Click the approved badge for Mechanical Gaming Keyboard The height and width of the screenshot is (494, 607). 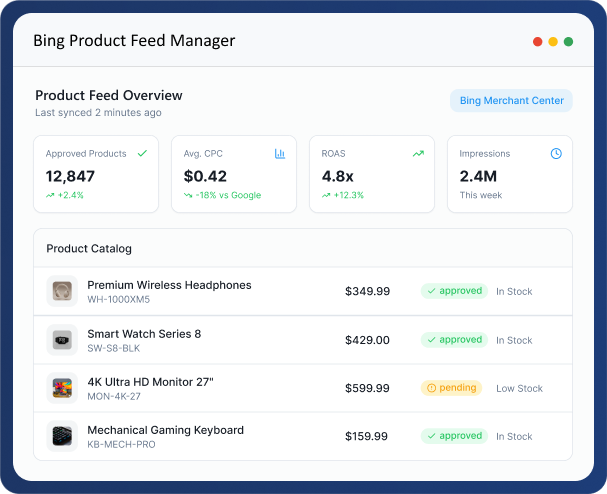click(453, 436)
